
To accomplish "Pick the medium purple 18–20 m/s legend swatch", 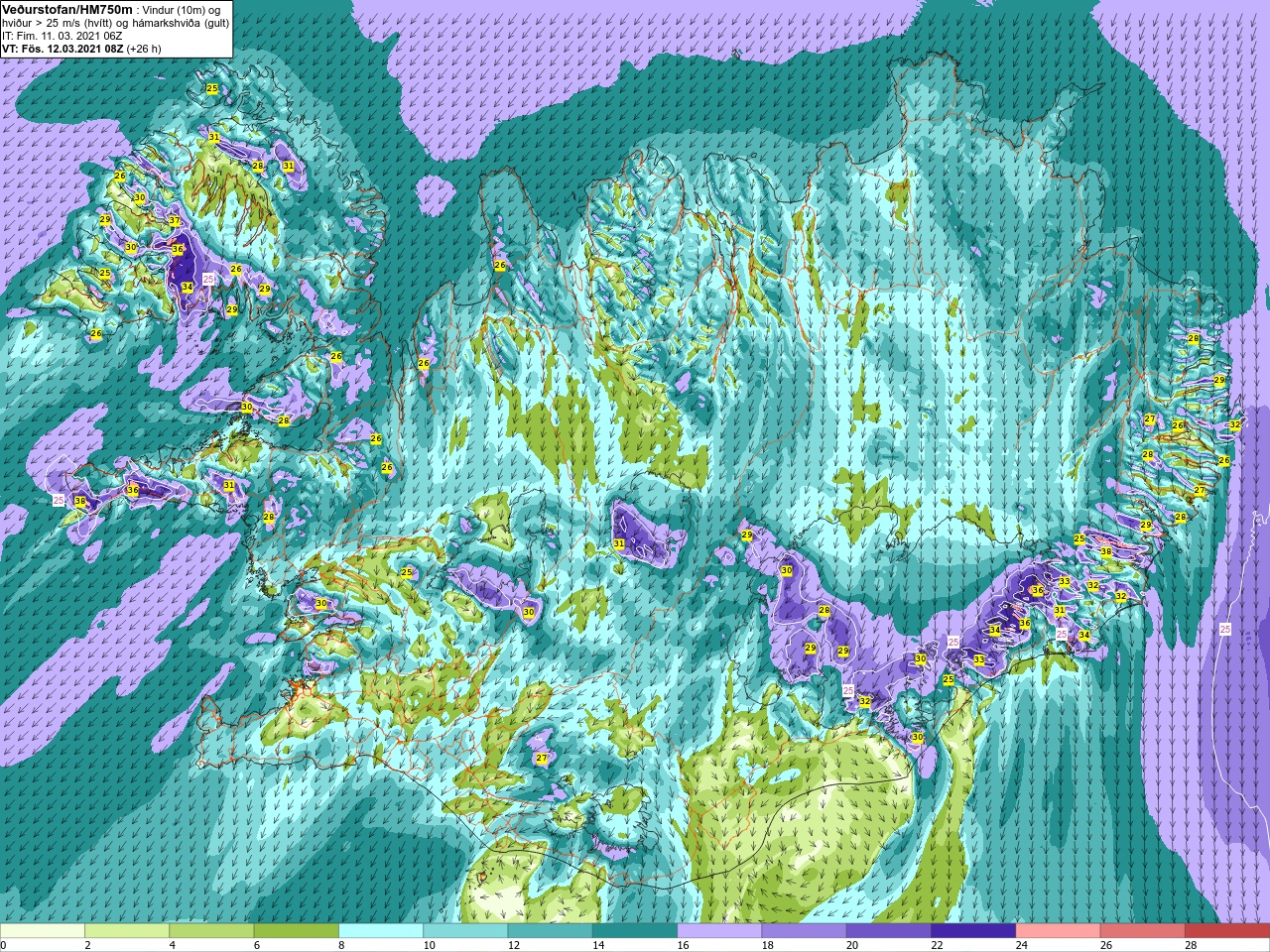I will (x=805, y=931).
